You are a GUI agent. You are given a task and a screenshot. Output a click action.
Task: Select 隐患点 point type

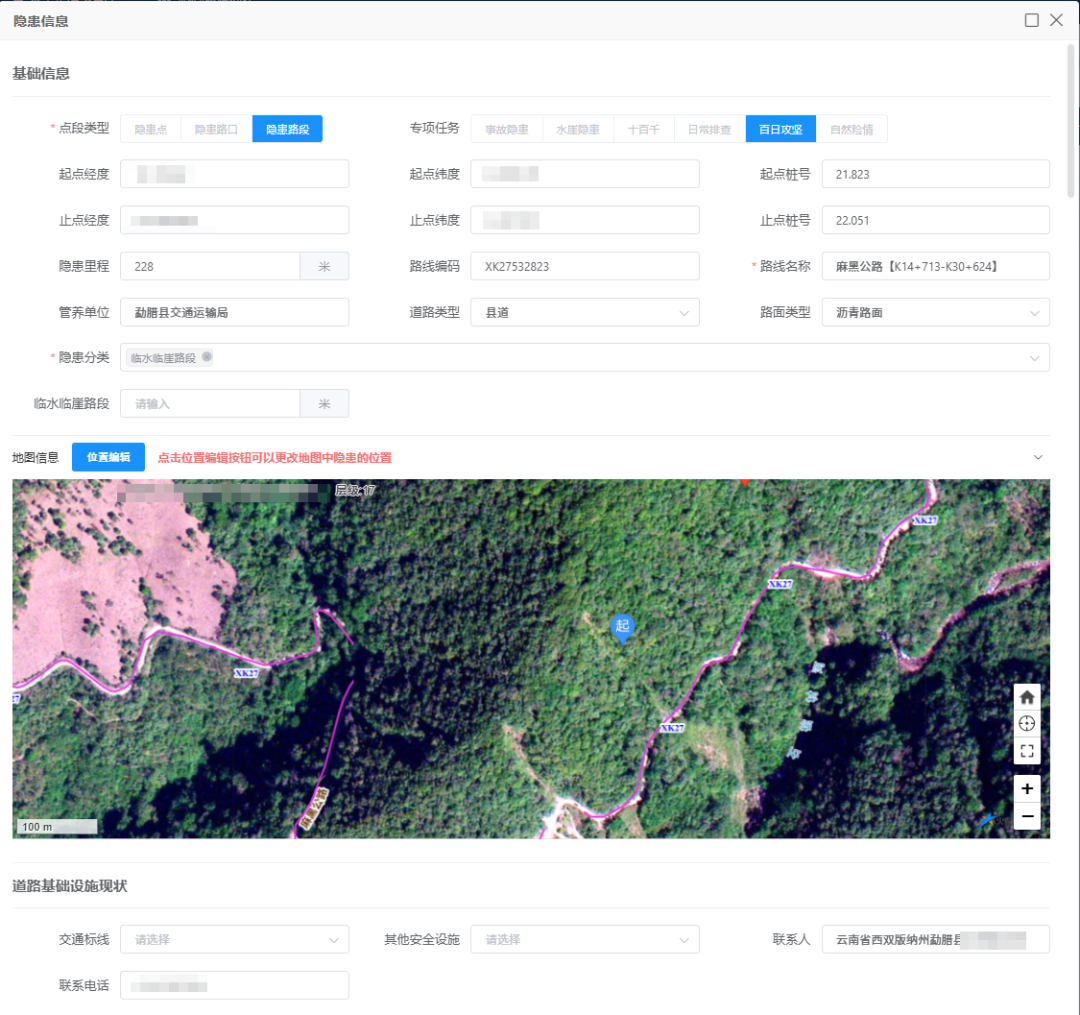151,129
